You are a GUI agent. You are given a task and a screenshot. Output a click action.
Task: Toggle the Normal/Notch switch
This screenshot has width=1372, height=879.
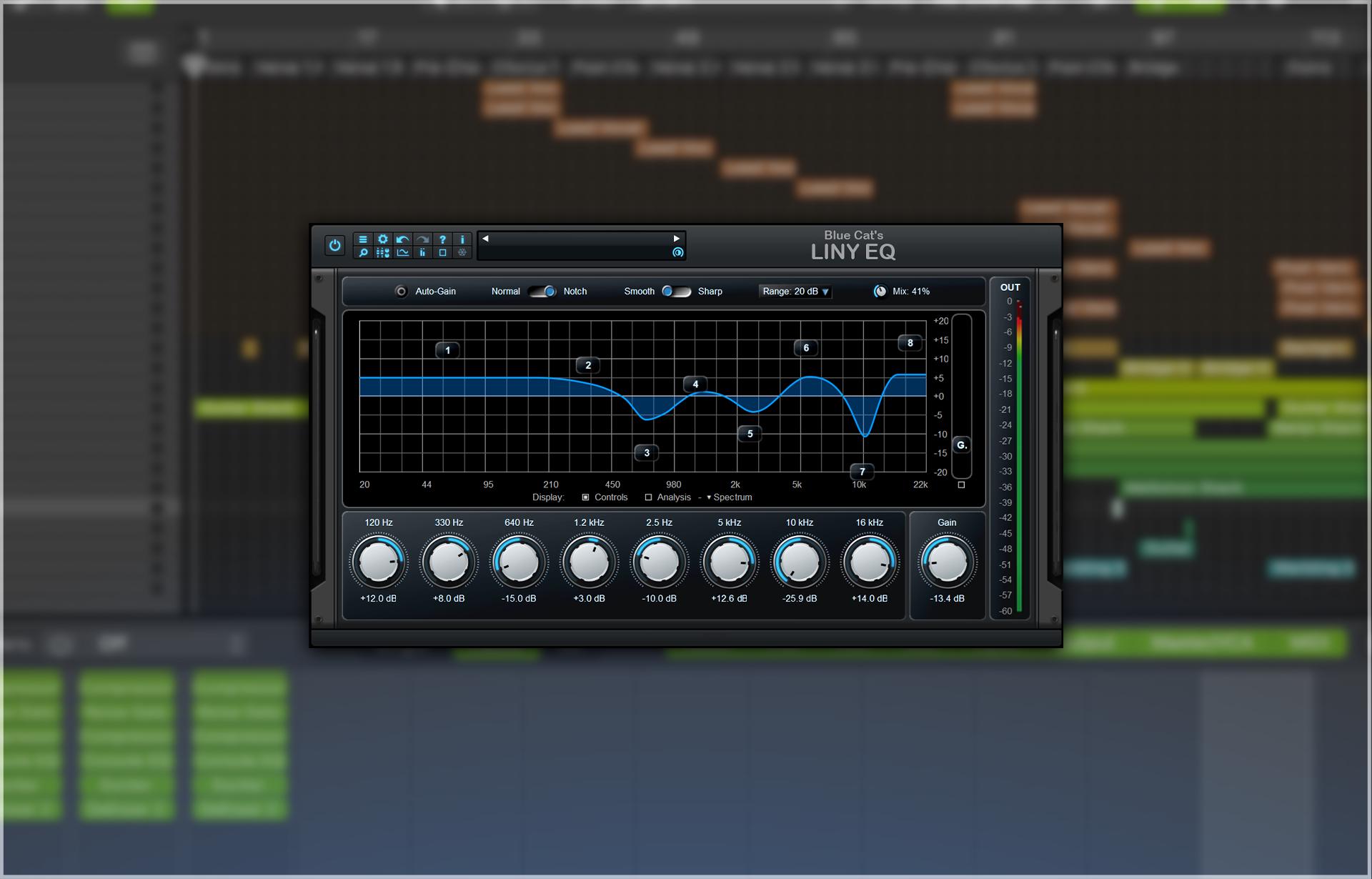click(542, 292)
